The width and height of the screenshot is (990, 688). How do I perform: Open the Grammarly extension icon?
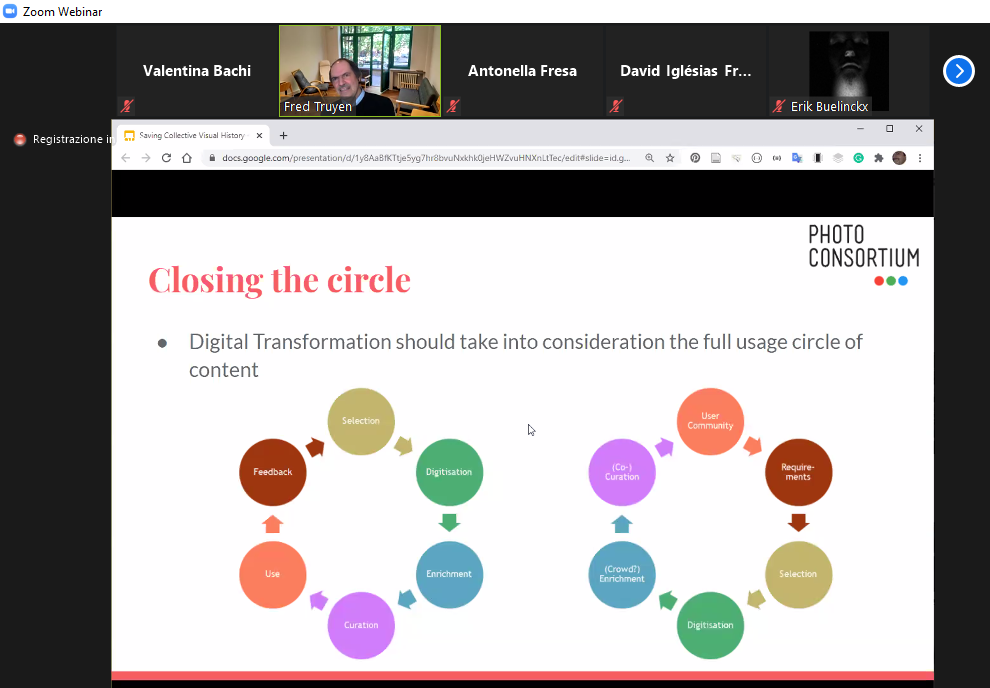(858, 158)
